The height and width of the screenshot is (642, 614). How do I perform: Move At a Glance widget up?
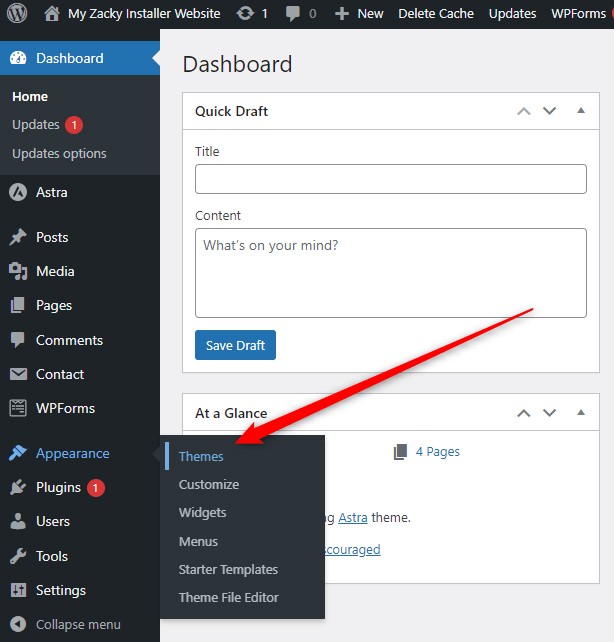(524, 413)
